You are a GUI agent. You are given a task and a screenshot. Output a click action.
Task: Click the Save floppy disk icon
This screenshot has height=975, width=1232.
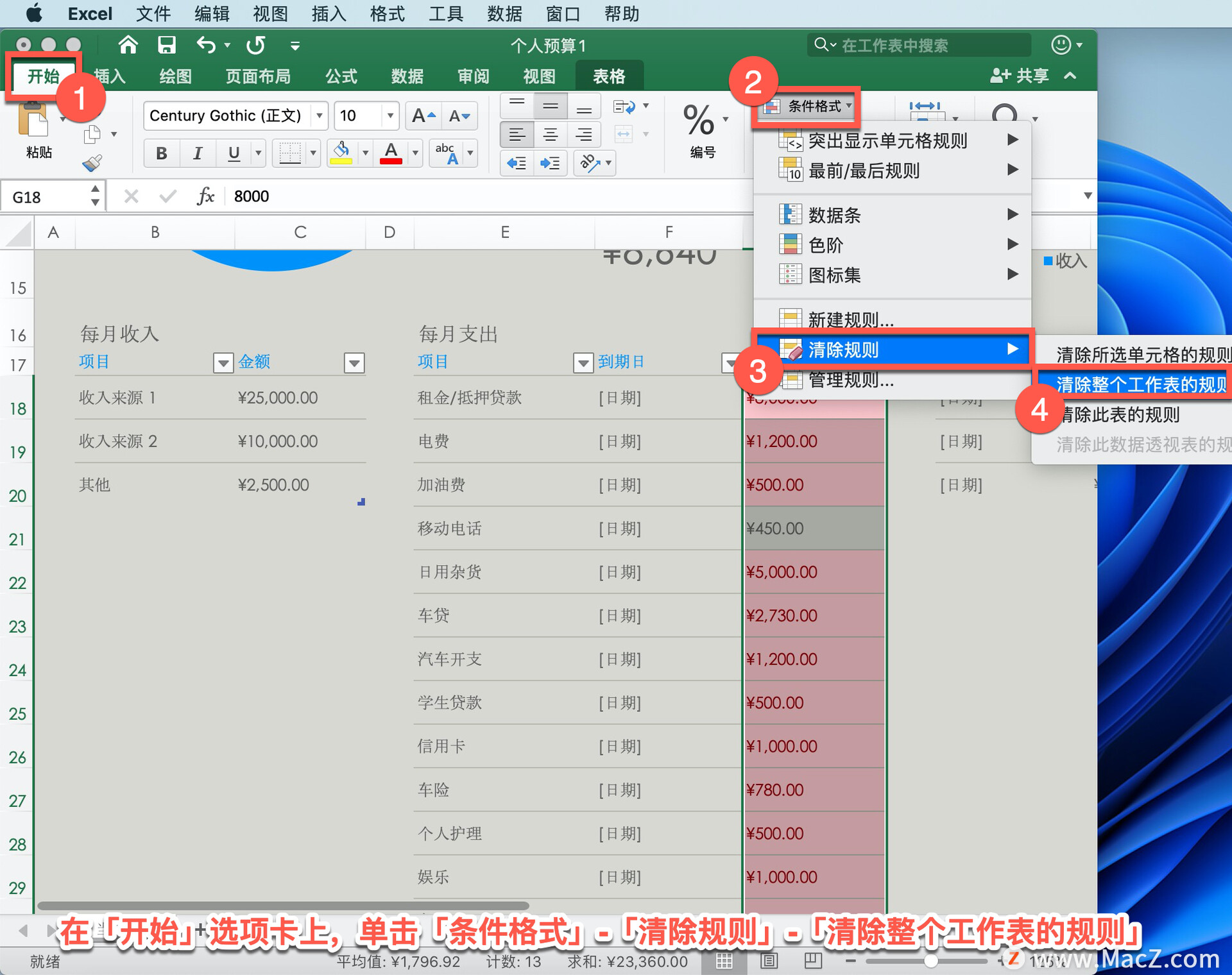click(167, 45)
